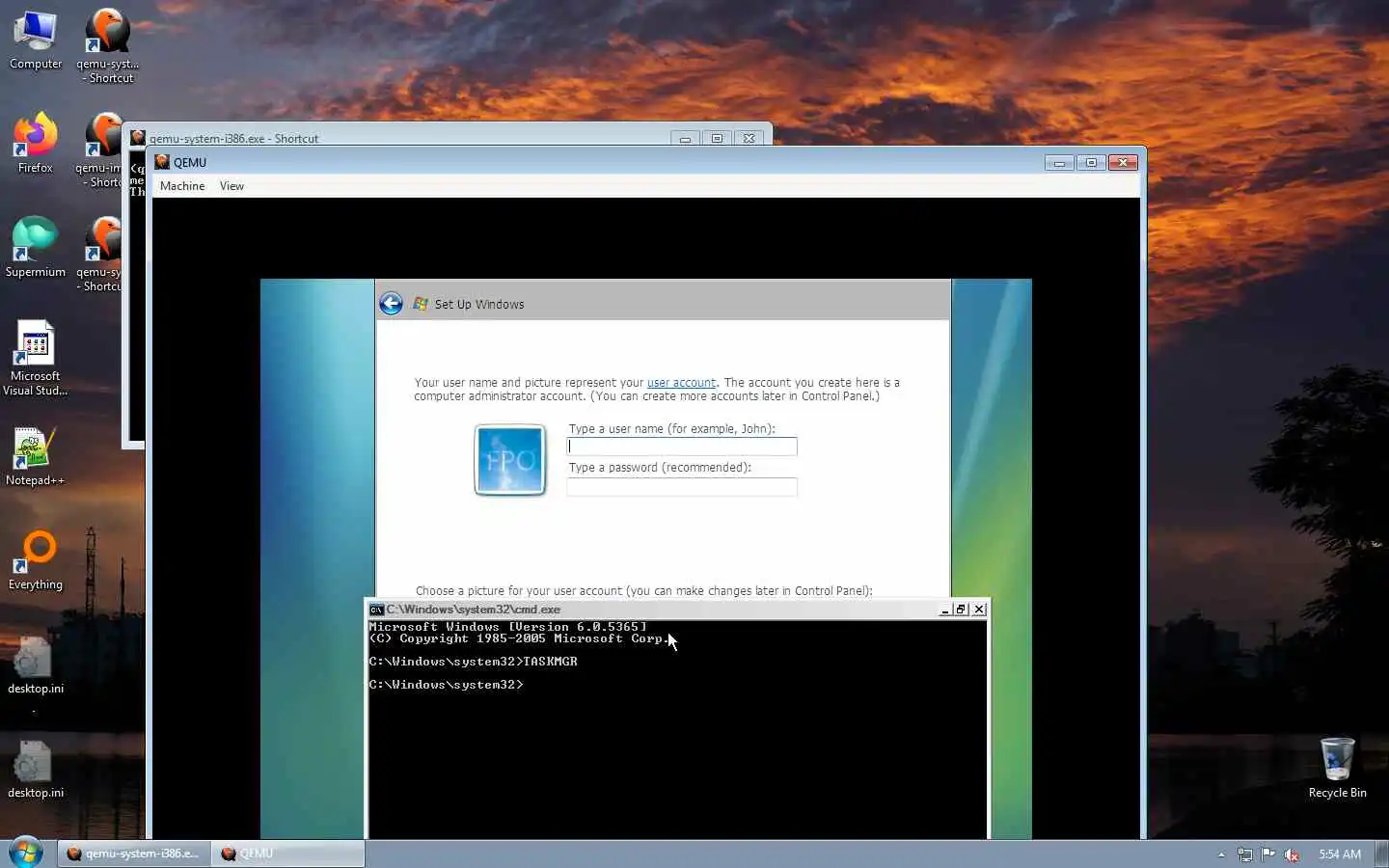Open the Supermium browser shortcut
Image resolution: width=1389 pixels, height=868 pixels.
(36, 248)
